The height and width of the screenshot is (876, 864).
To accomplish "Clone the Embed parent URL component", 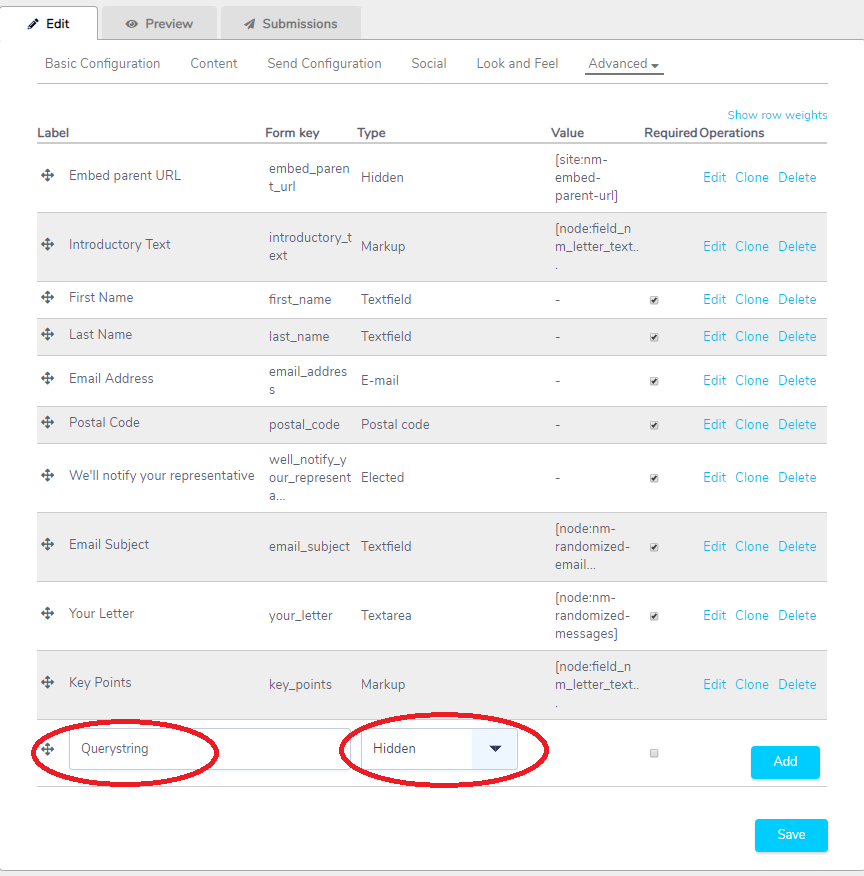I will pos(752,178).
